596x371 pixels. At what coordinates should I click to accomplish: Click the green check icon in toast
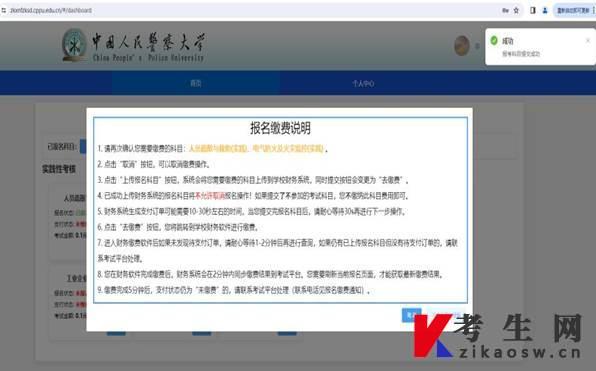494,40
